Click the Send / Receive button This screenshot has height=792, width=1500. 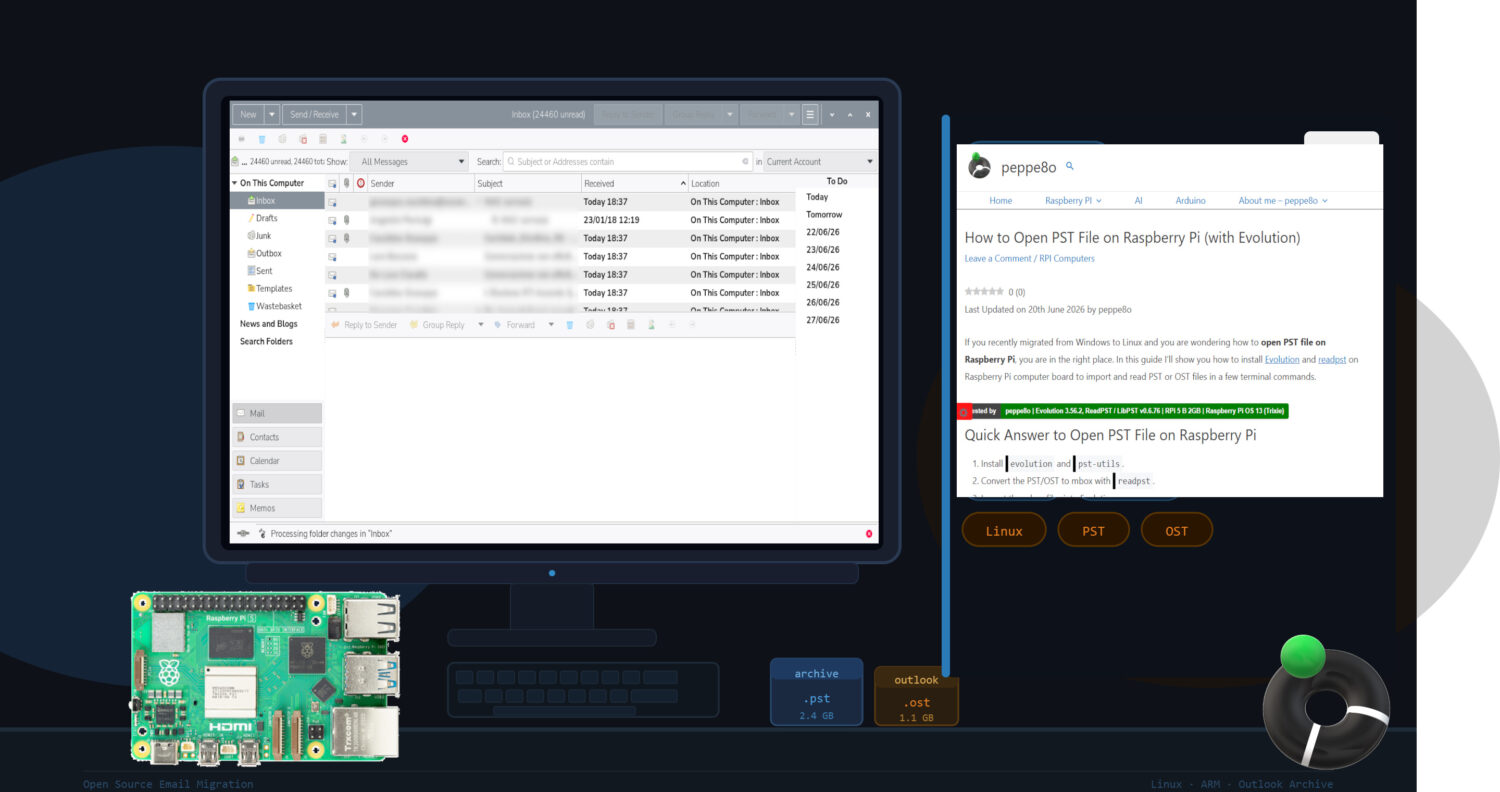point(314,115)
